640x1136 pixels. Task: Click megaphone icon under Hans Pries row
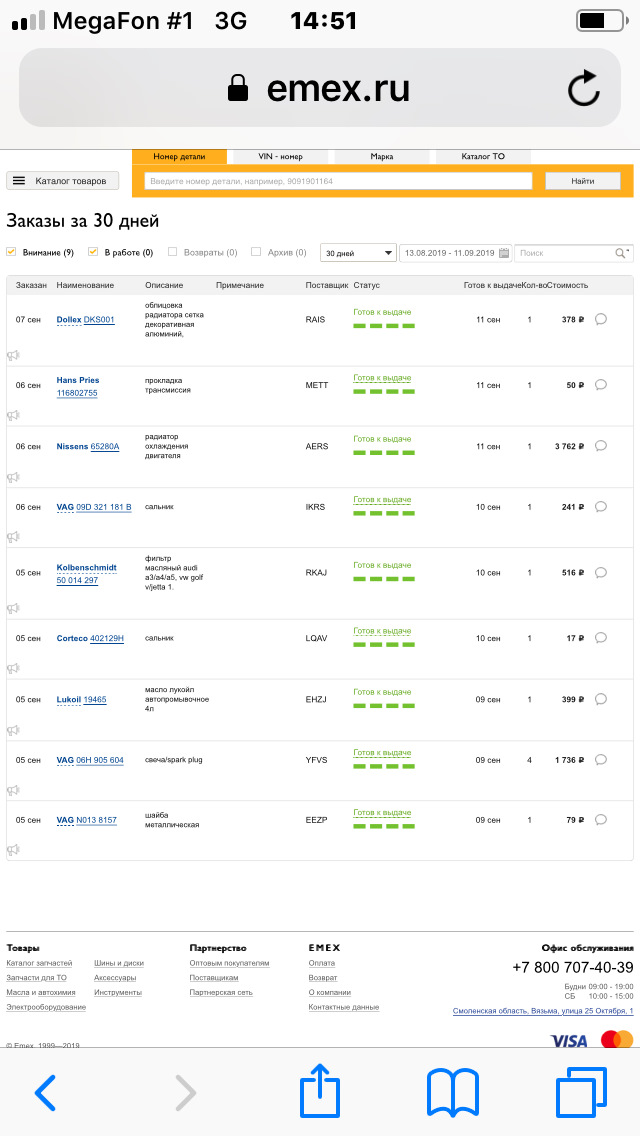[x=13, y=415]
